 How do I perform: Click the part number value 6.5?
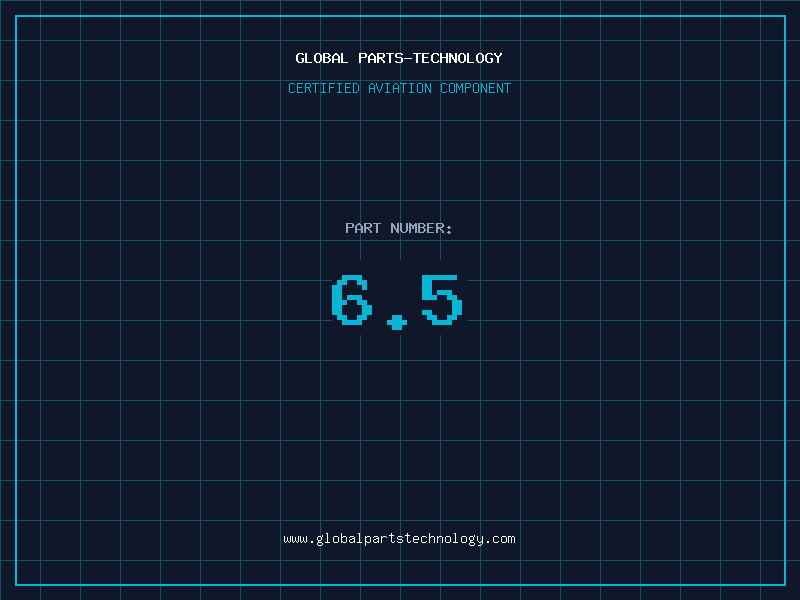point(397,302)
